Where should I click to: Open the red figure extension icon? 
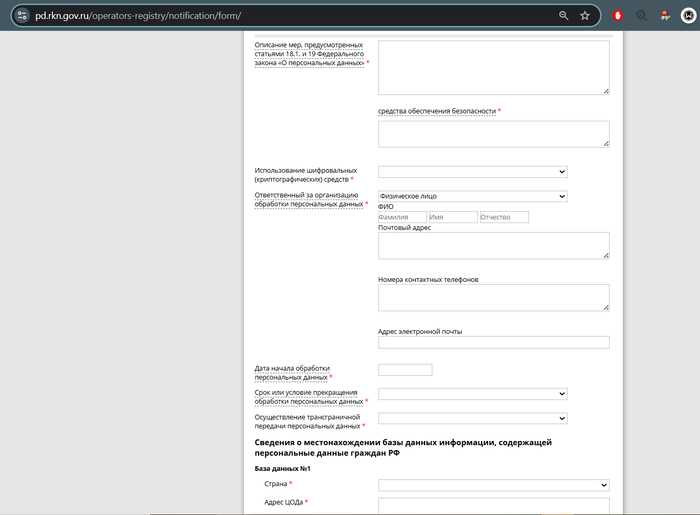pyautogui.click(x=665, y=16)
